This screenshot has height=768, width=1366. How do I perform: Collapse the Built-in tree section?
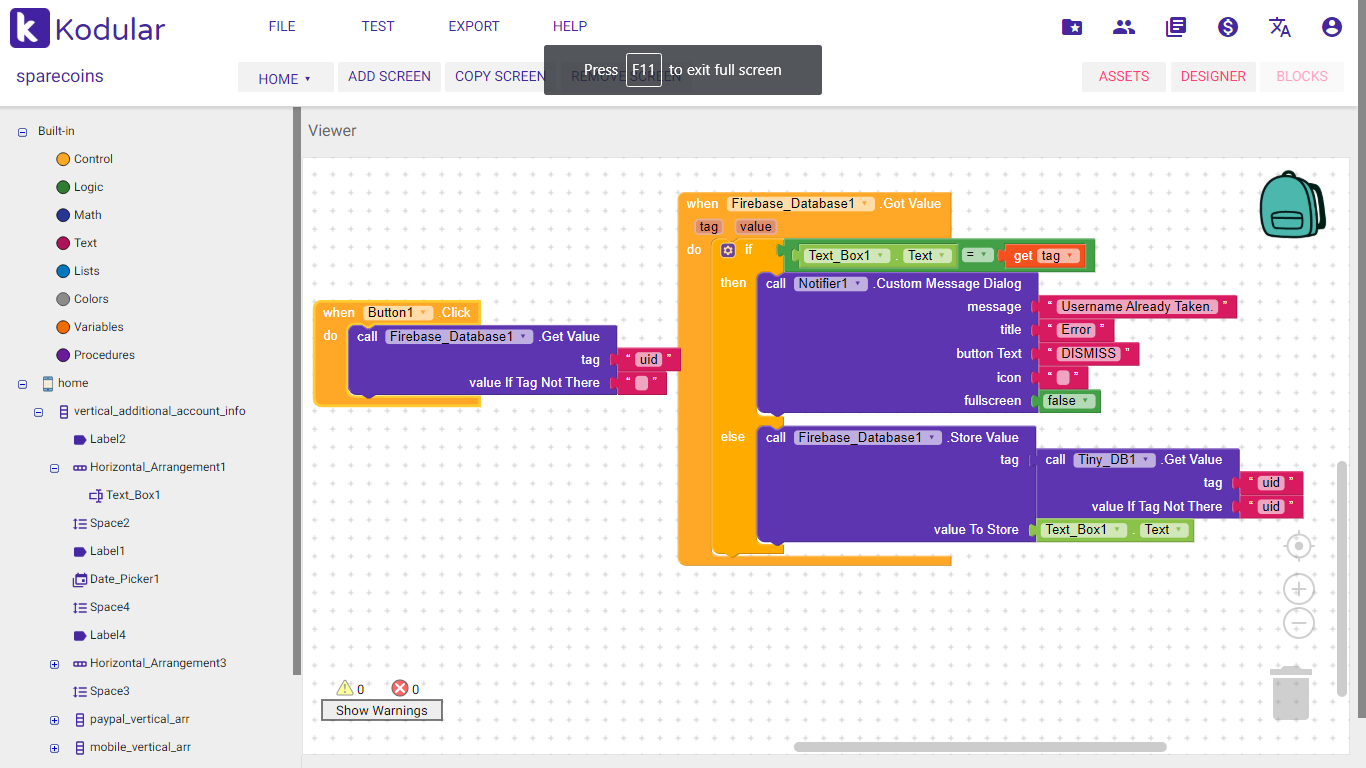click(23, 131)
